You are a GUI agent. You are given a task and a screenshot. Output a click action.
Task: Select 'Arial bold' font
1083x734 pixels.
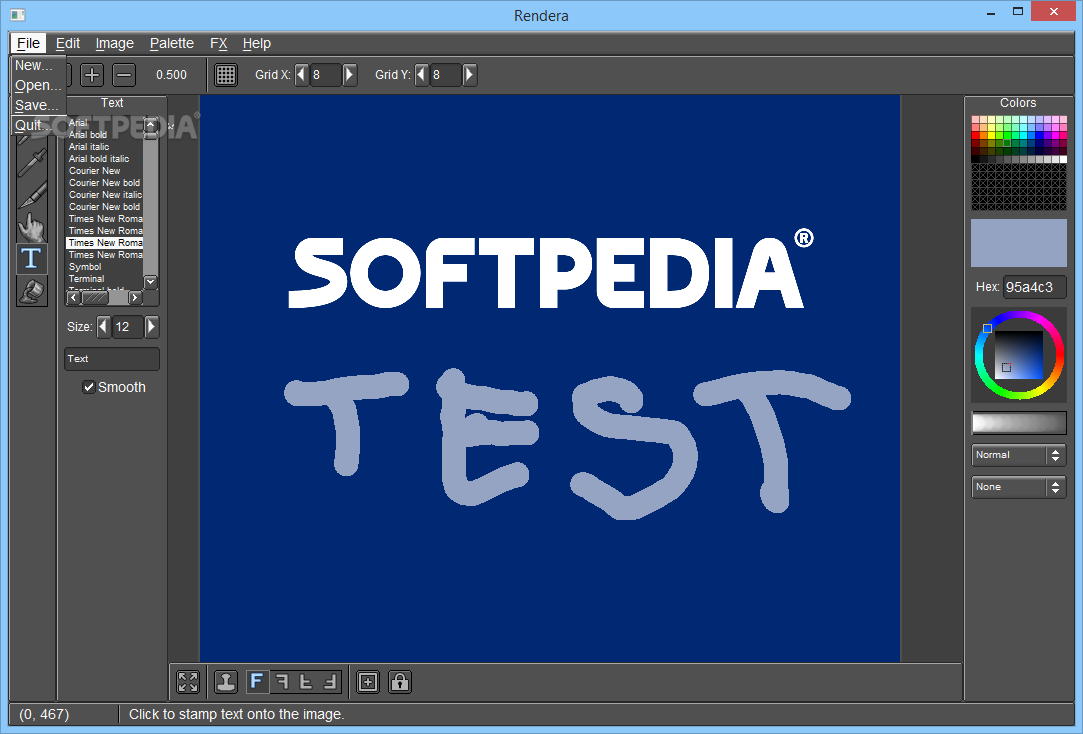tap(104, 135)
